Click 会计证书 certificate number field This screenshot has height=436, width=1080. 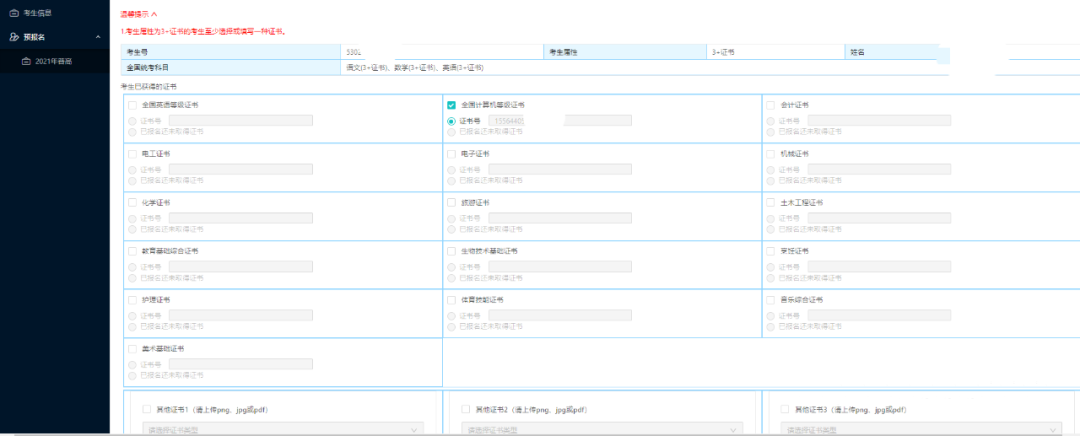point(880,121)
